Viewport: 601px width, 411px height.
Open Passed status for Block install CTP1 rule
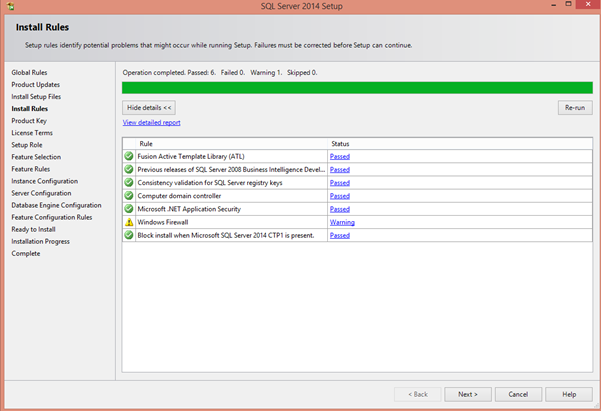click(340, 235)
